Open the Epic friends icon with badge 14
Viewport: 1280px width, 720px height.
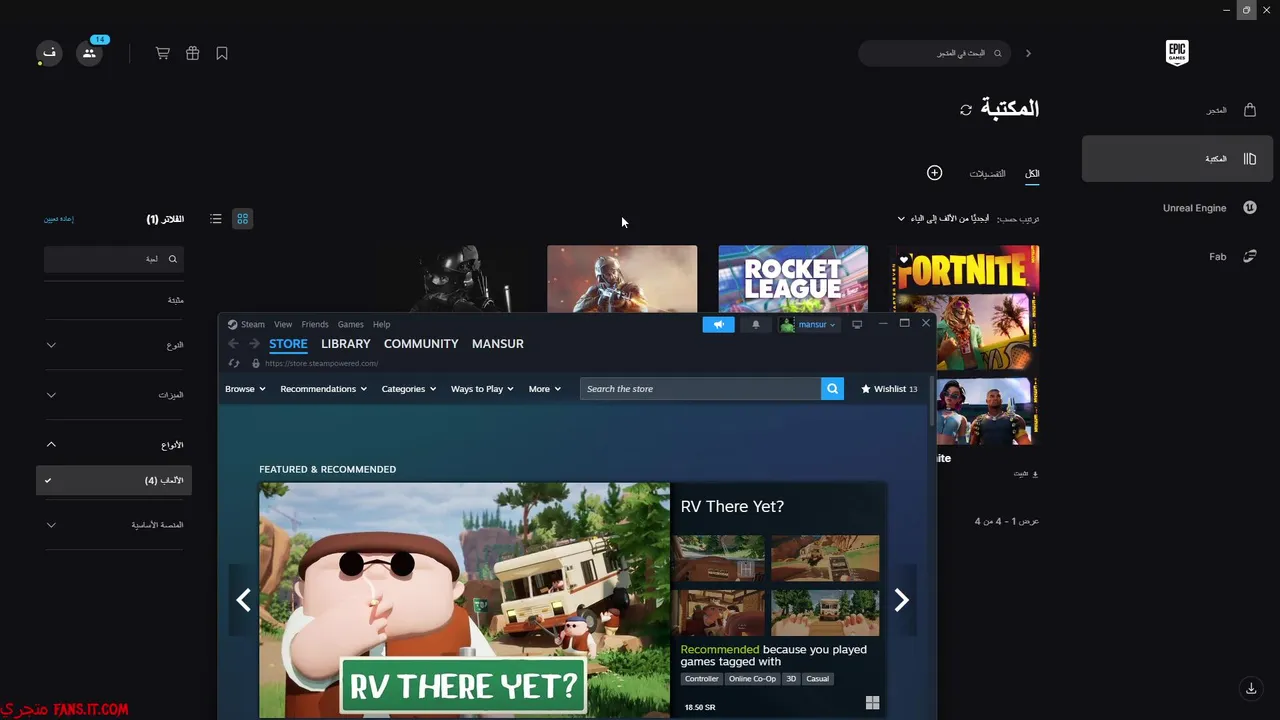[x=90, y=52]
